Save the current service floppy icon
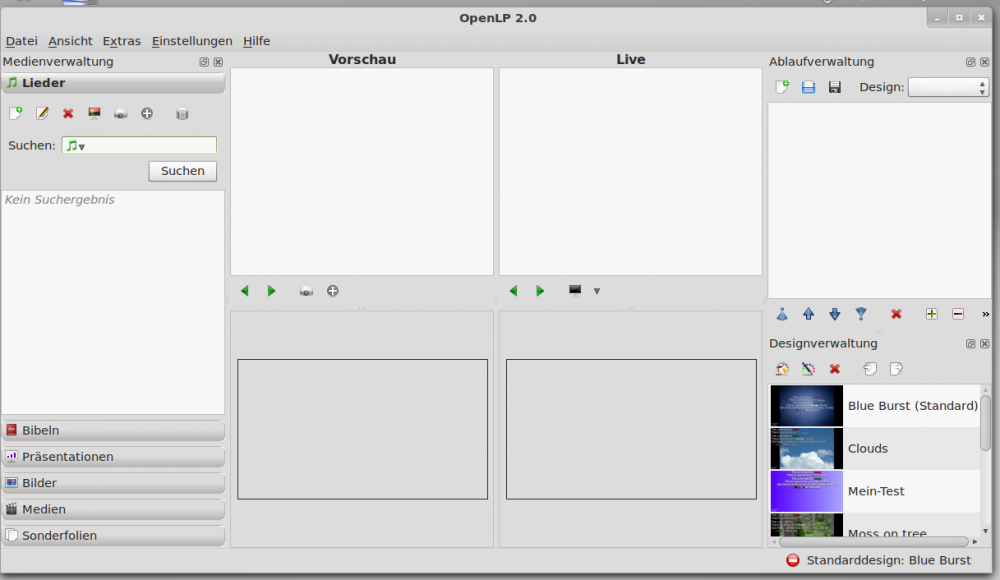The width and height of the screenshot is (1000, 580). point(834,87)
